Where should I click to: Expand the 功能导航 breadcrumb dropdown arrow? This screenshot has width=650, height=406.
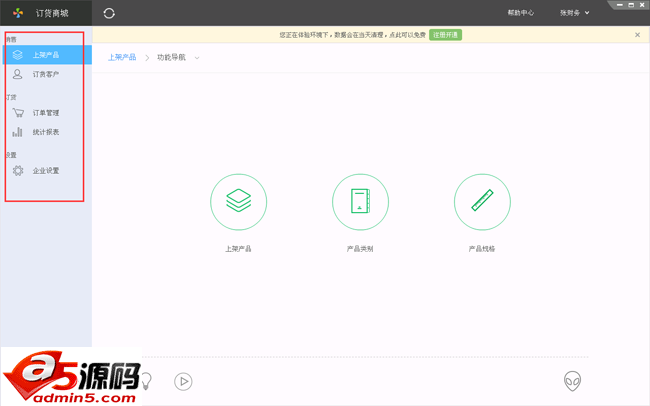coord(197,58)
